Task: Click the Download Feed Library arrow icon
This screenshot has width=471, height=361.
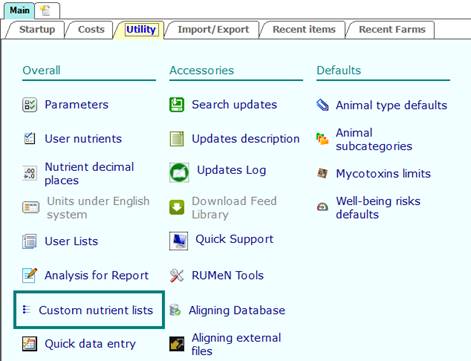Action: 177,207
